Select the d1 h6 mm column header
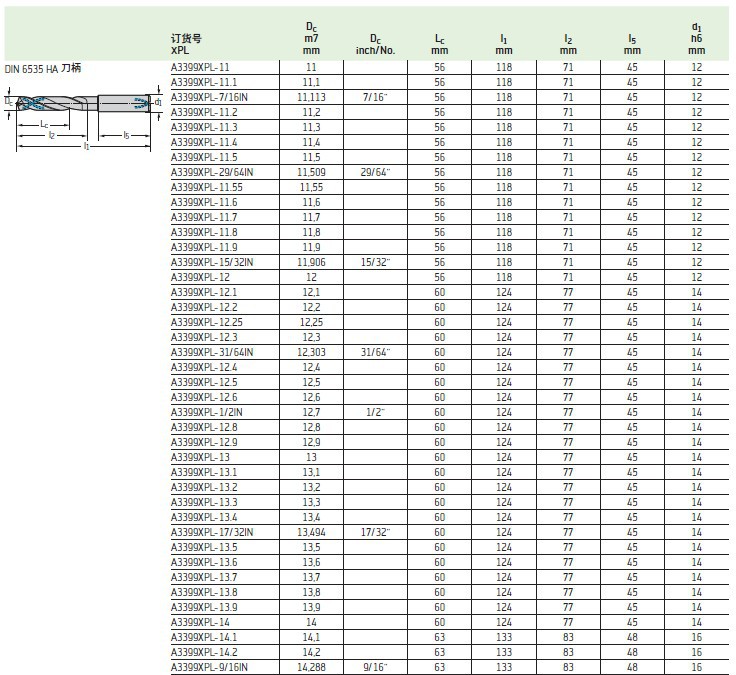 [696, 37]
